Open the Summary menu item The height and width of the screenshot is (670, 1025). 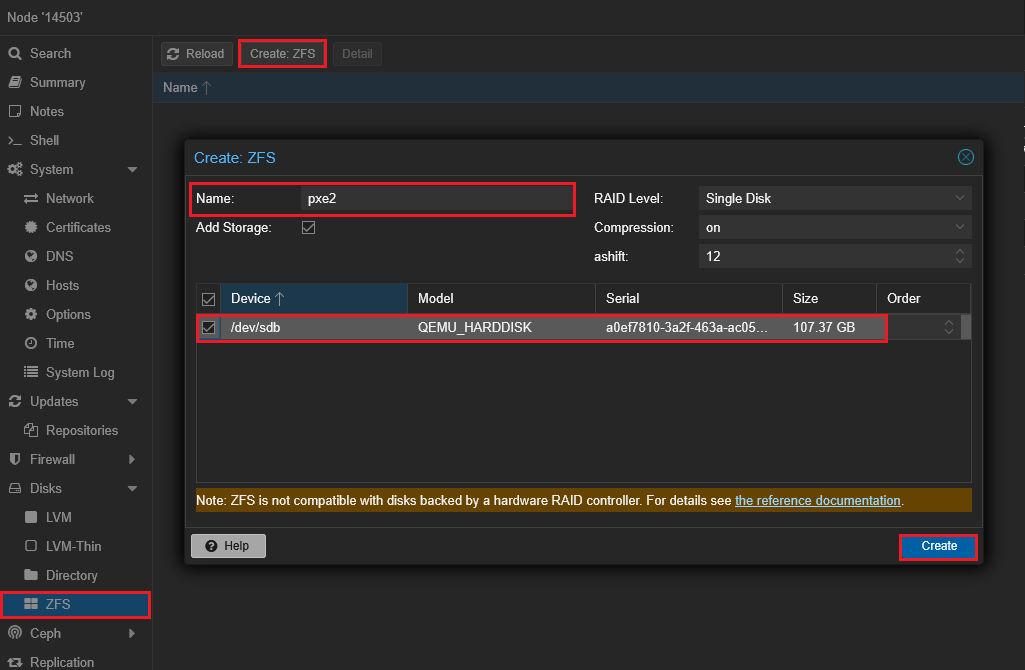(57, 83)
